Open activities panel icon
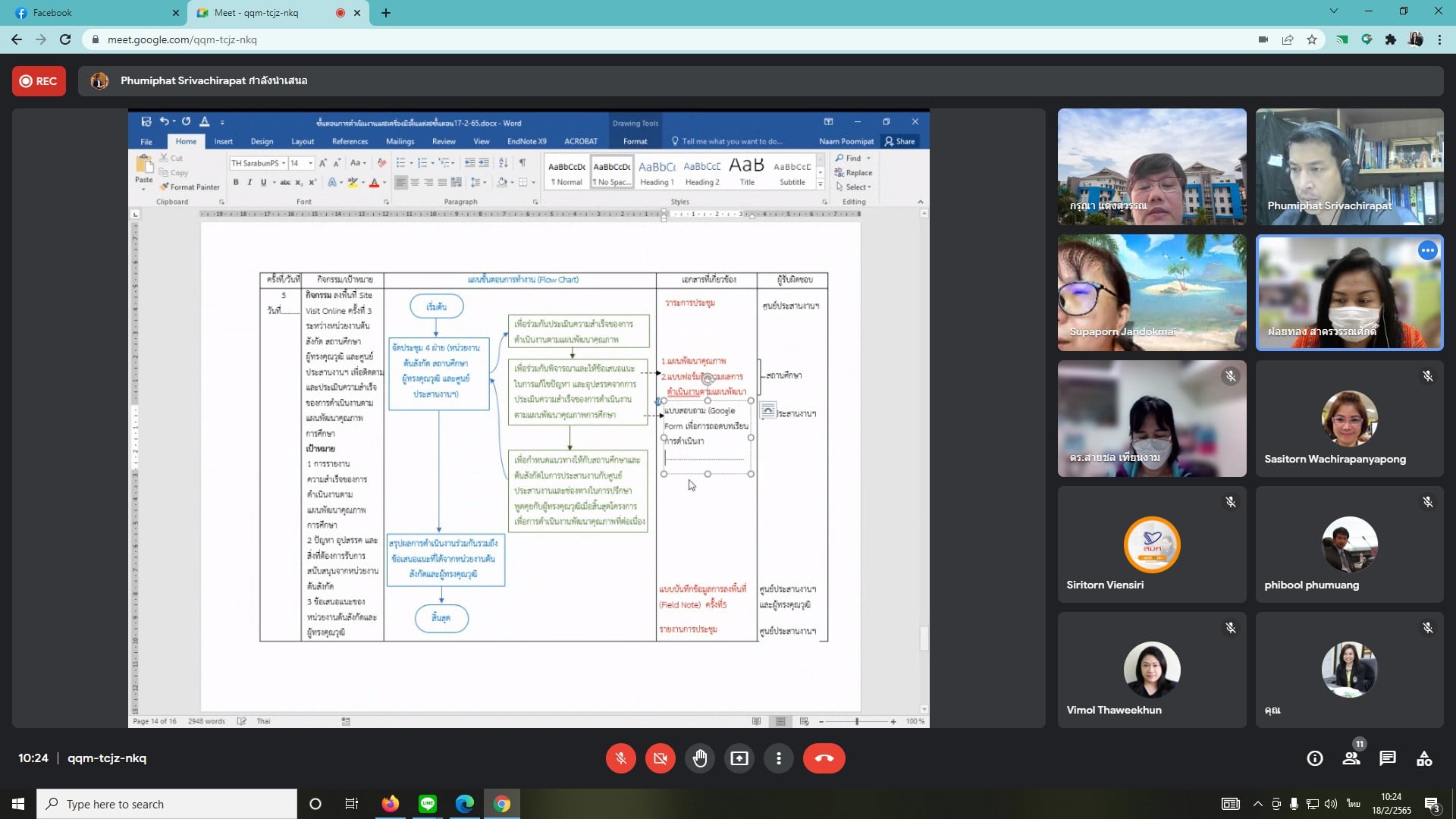 click(1424, 758)
